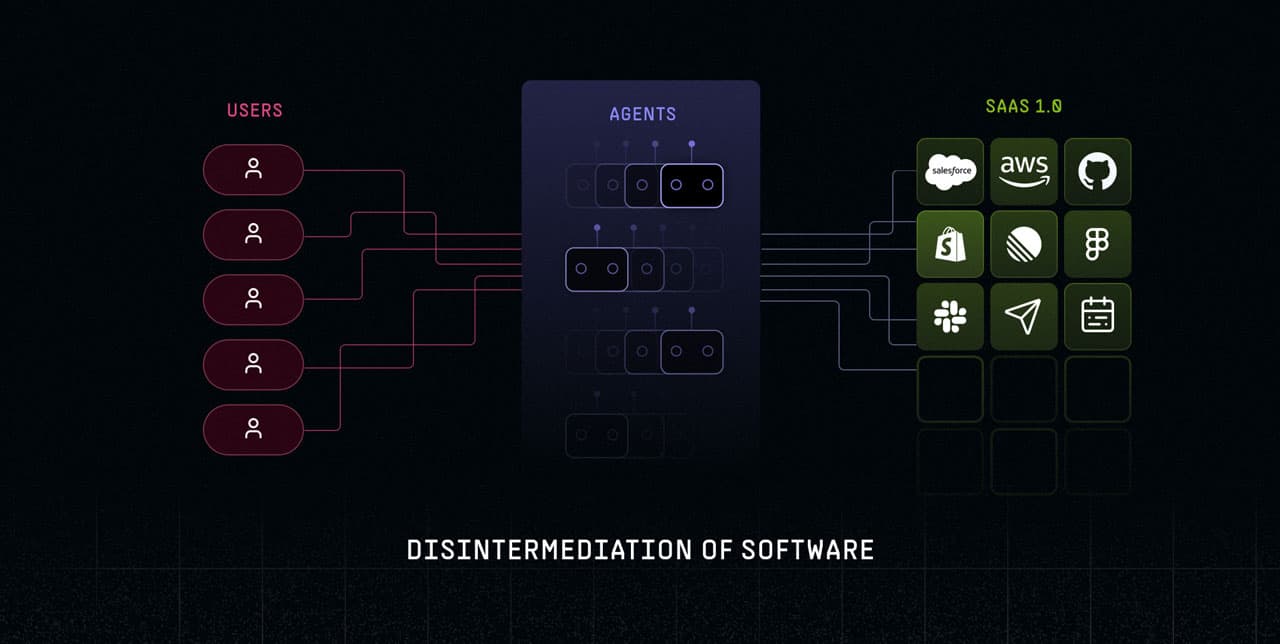Open the GitHub octocat icon
This screenshot has width=1280, height=644.
point(1097,171)
